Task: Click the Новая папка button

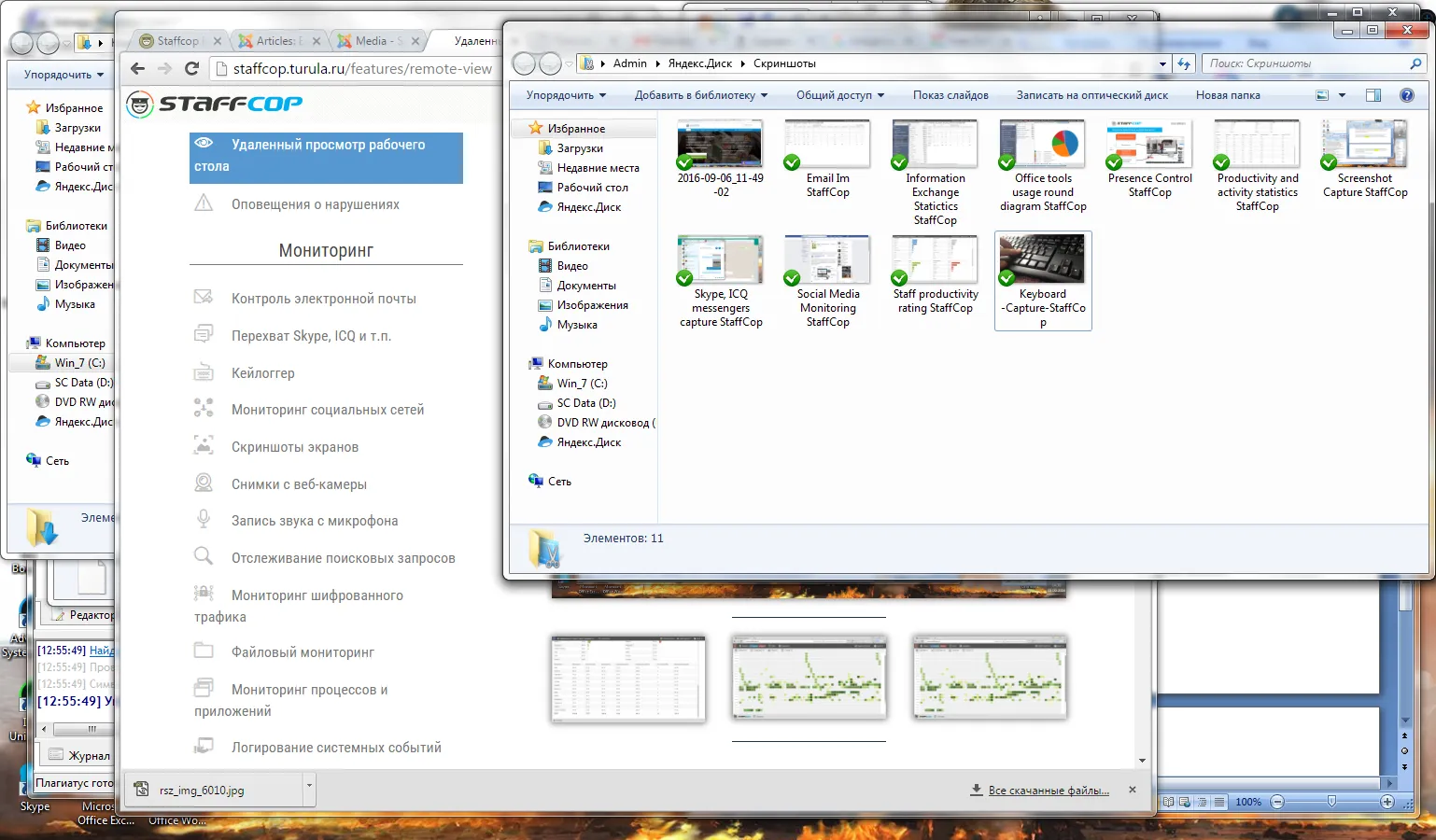Action: (x=1228, y=95)
